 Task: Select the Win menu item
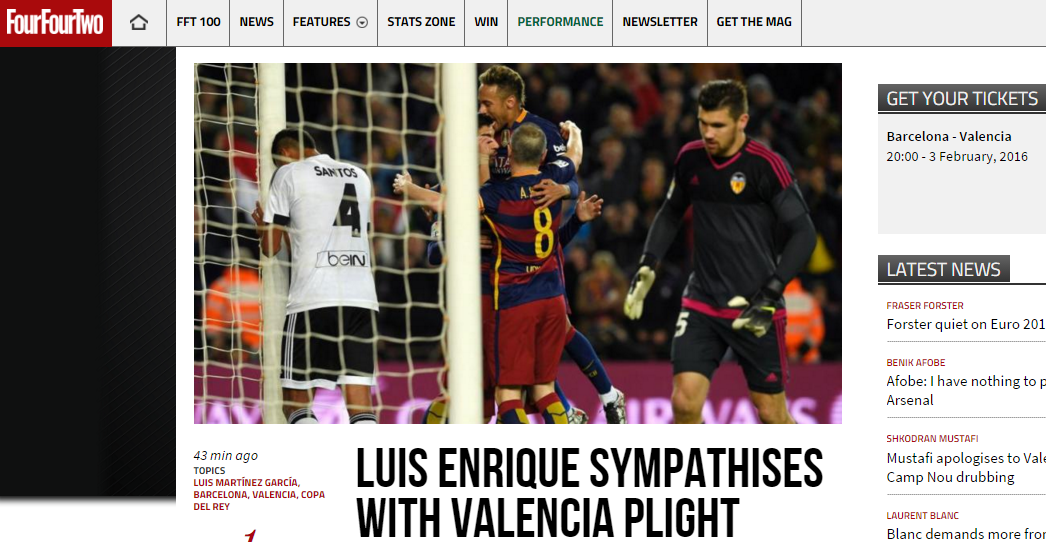(486, 22)
